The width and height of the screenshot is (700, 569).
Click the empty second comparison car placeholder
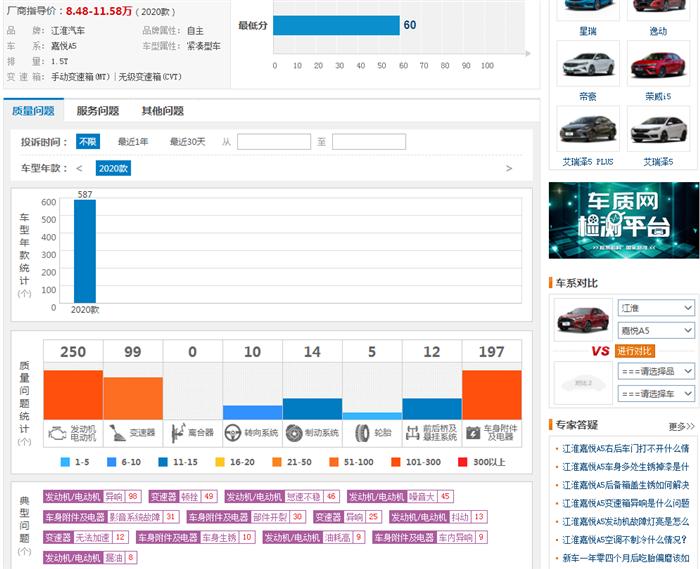coord(583,382)
